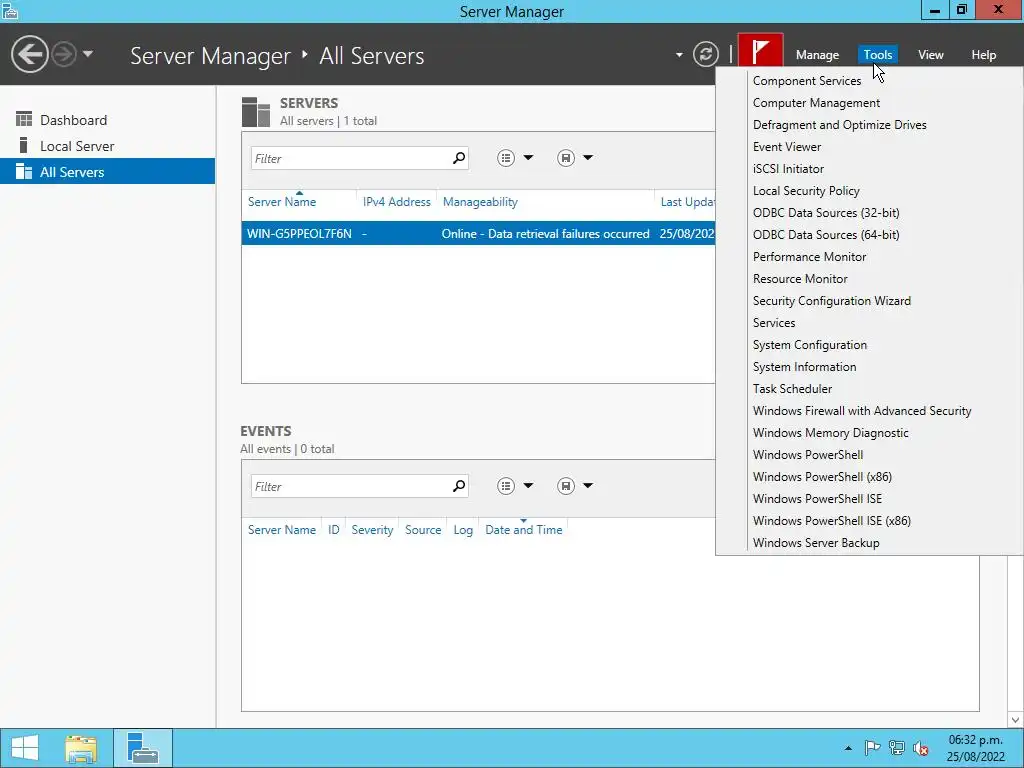This screenshot has width=1024, height=768.
Task: Open System Information
Action: click(804, 367)
